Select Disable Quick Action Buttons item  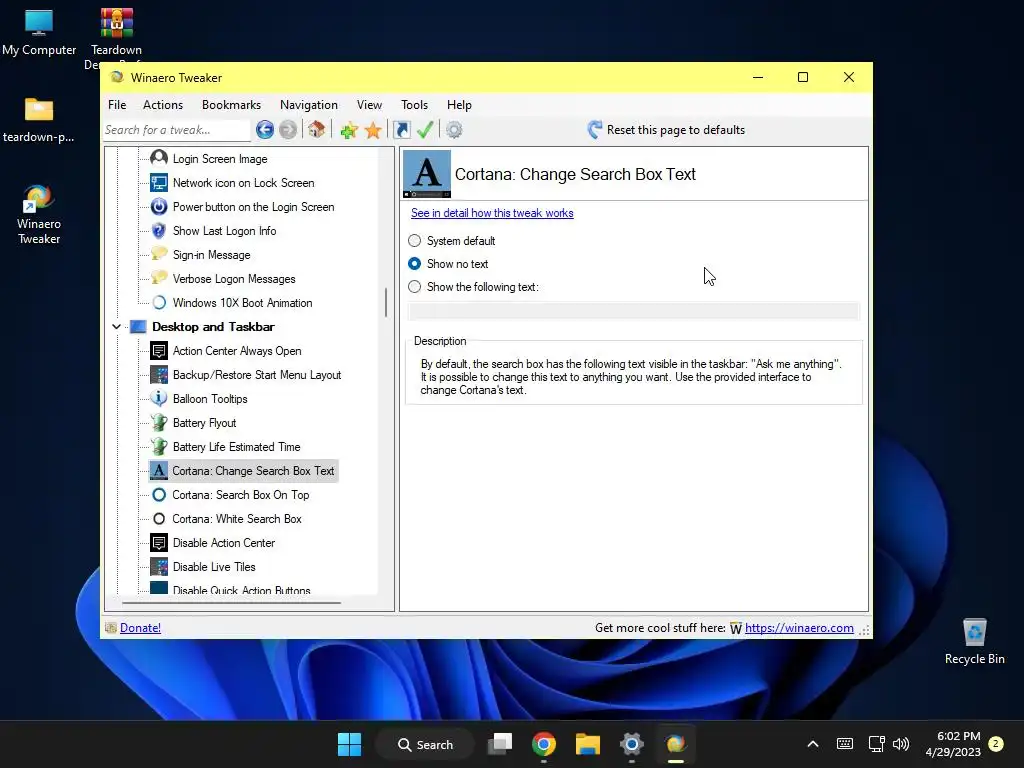(242, 589)
